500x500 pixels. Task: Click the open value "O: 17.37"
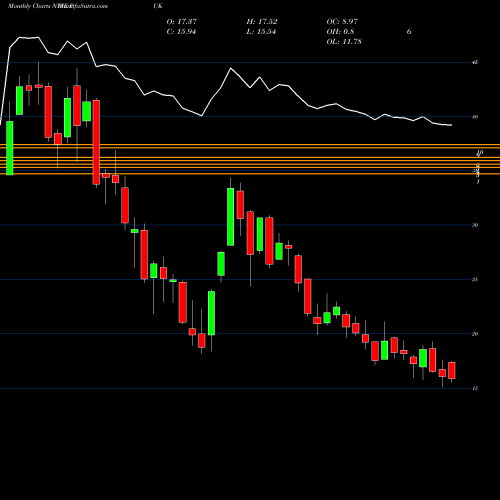(x=182, y=22)
